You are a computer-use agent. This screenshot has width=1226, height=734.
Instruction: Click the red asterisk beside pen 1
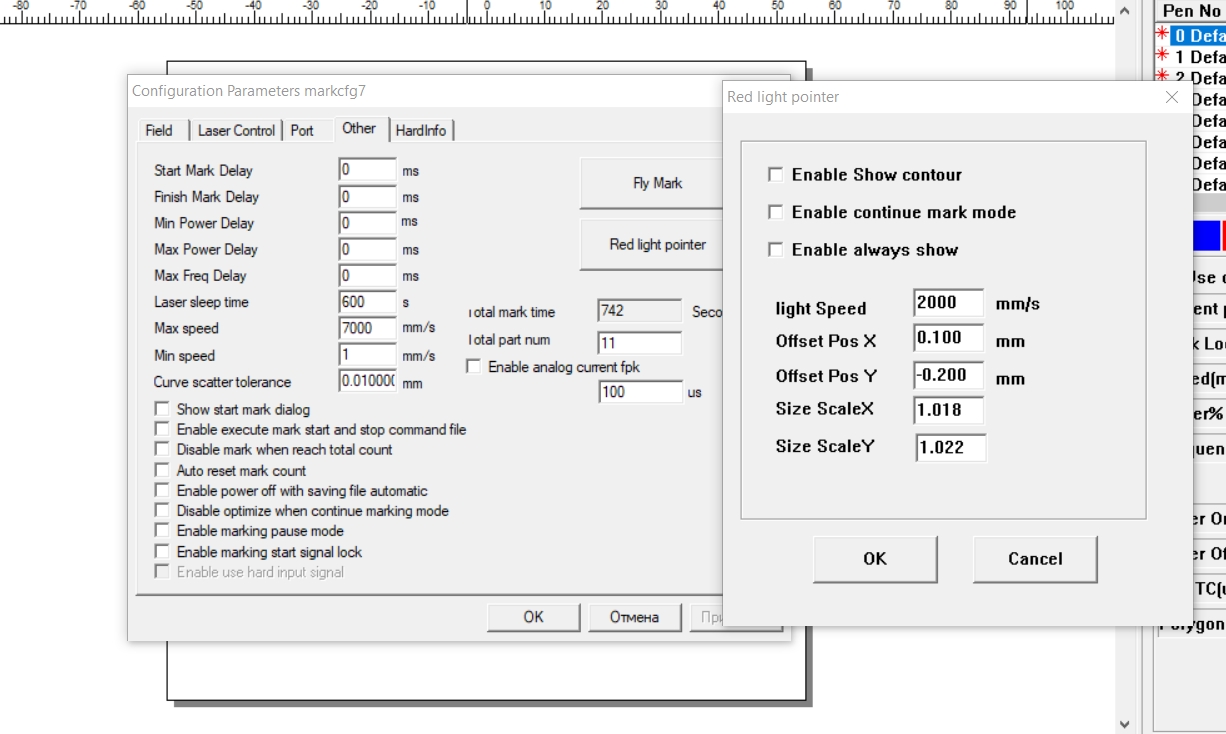(1162, 57)
